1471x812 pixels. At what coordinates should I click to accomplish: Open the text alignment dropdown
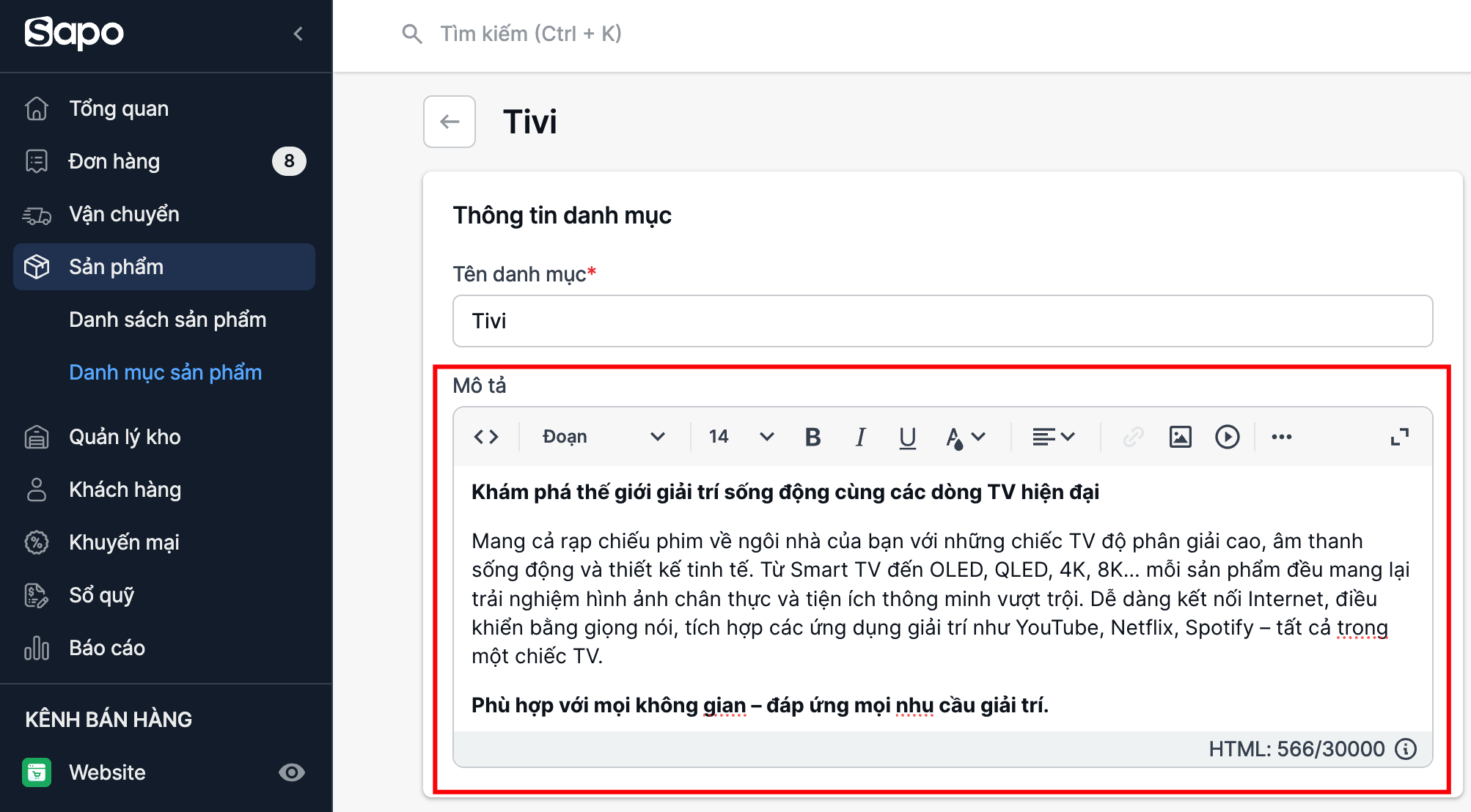[1053, 437]
